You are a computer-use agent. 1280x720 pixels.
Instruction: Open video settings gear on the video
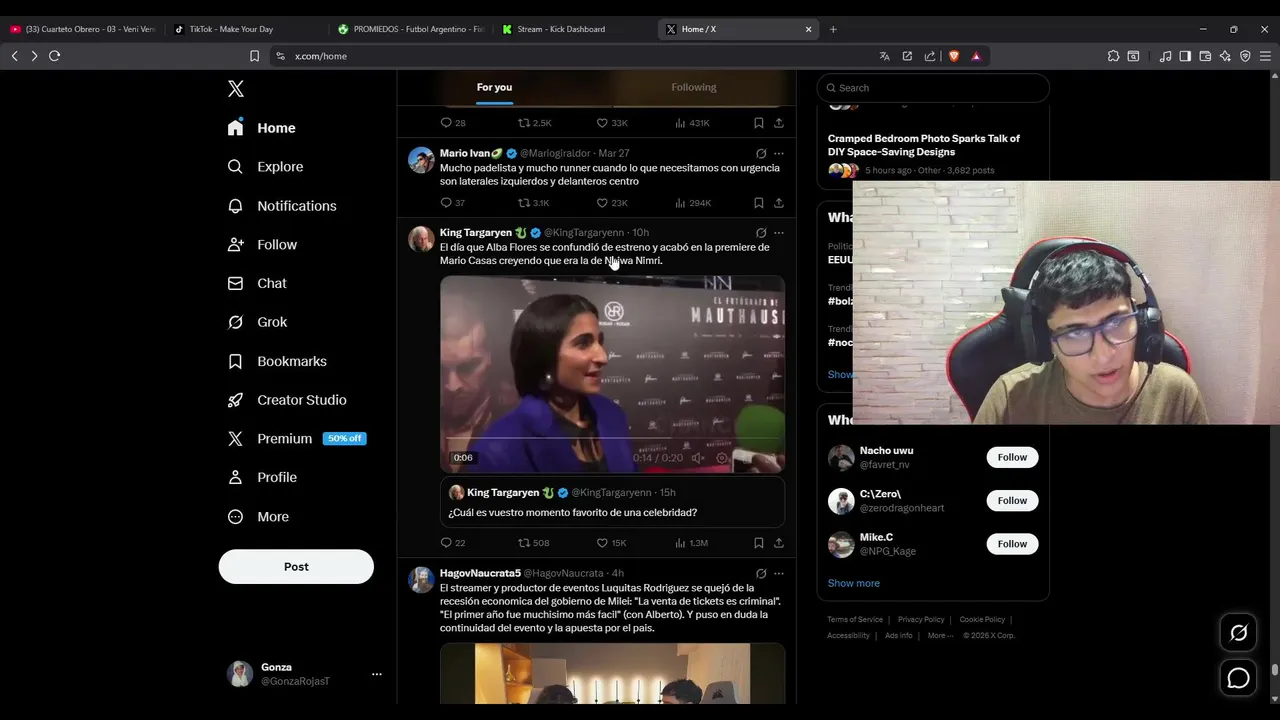pos(722,458)
